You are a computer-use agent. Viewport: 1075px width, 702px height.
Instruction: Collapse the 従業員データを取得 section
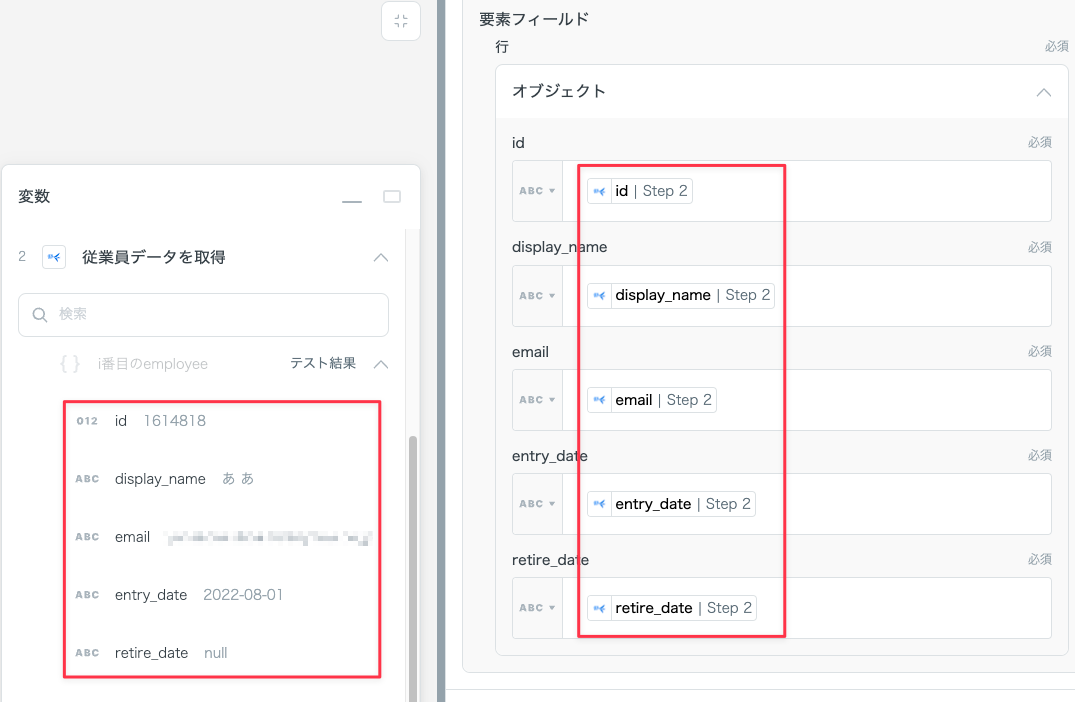380,257
